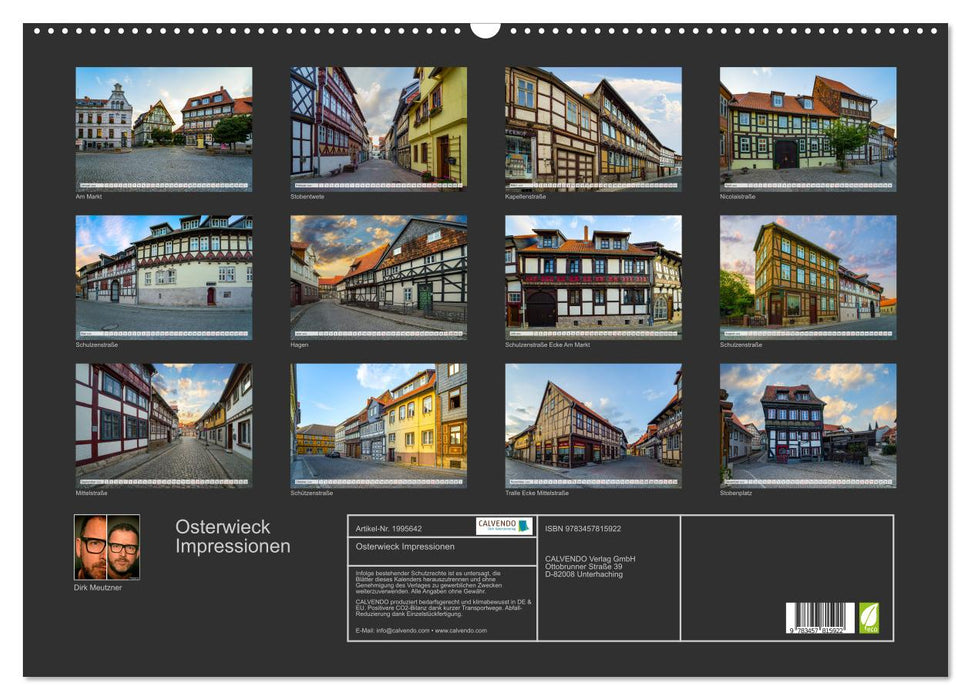Select the ISBN 9783457815922 text
Screen dimensions: 971x700
[583, 527]
